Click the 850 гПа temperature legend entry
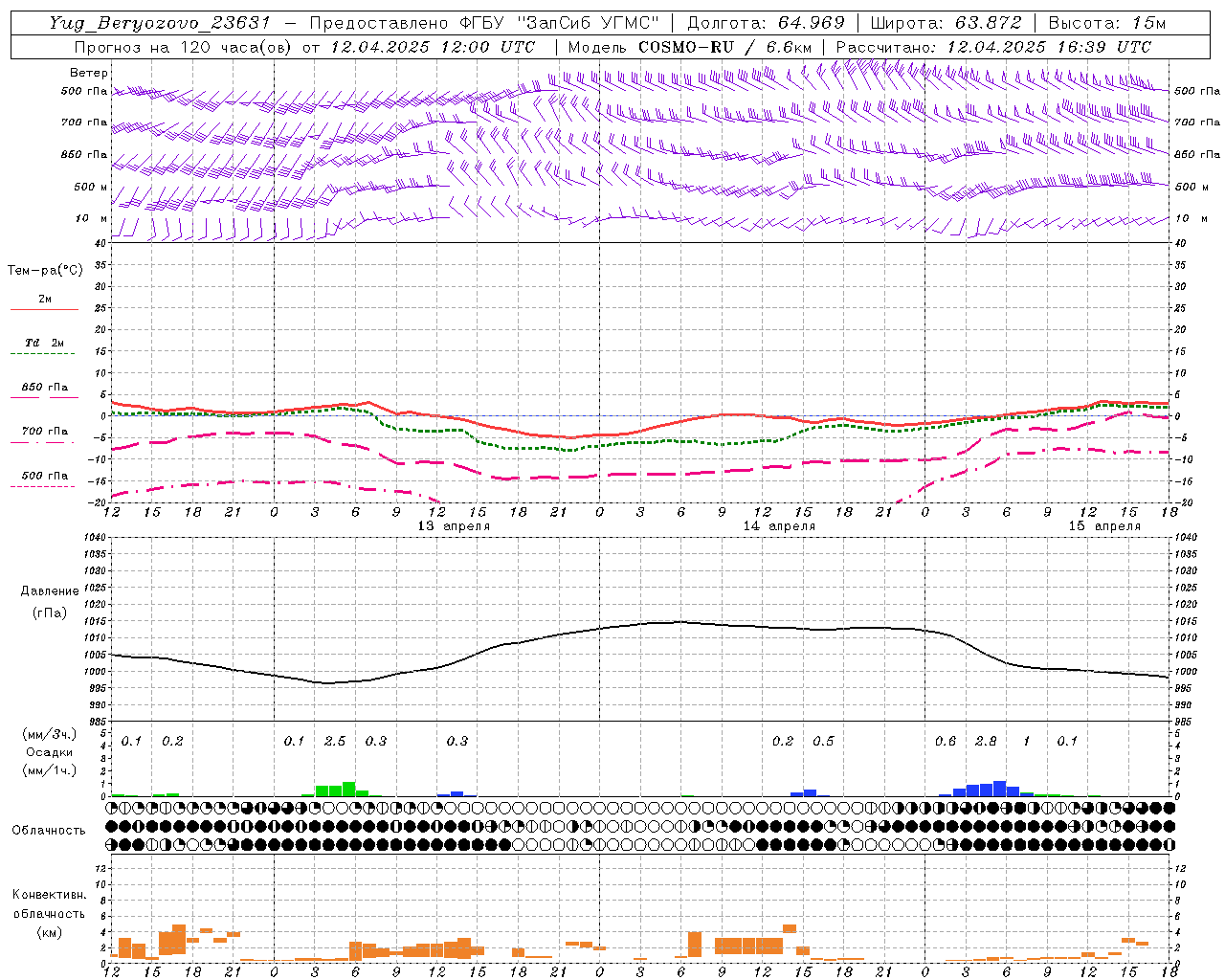Image resolution: width=1225 pixels, height=980 pixels. coord(45,388)
